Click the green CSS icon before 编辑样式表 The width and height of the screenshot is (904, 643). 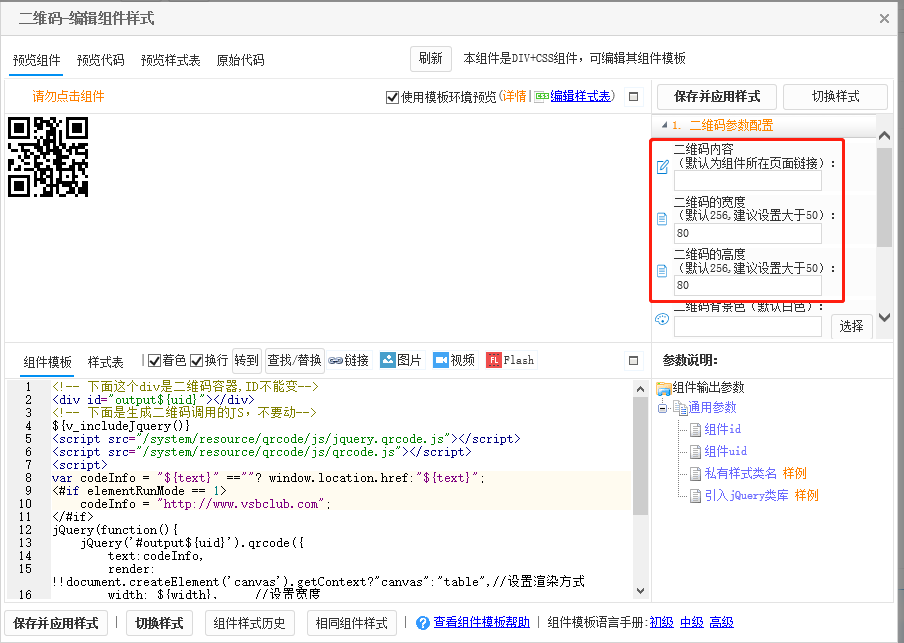click(541, 96)
